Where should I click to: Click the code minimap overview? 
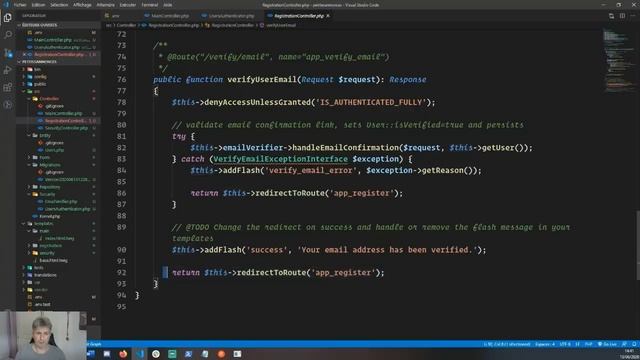pos(618,61)
